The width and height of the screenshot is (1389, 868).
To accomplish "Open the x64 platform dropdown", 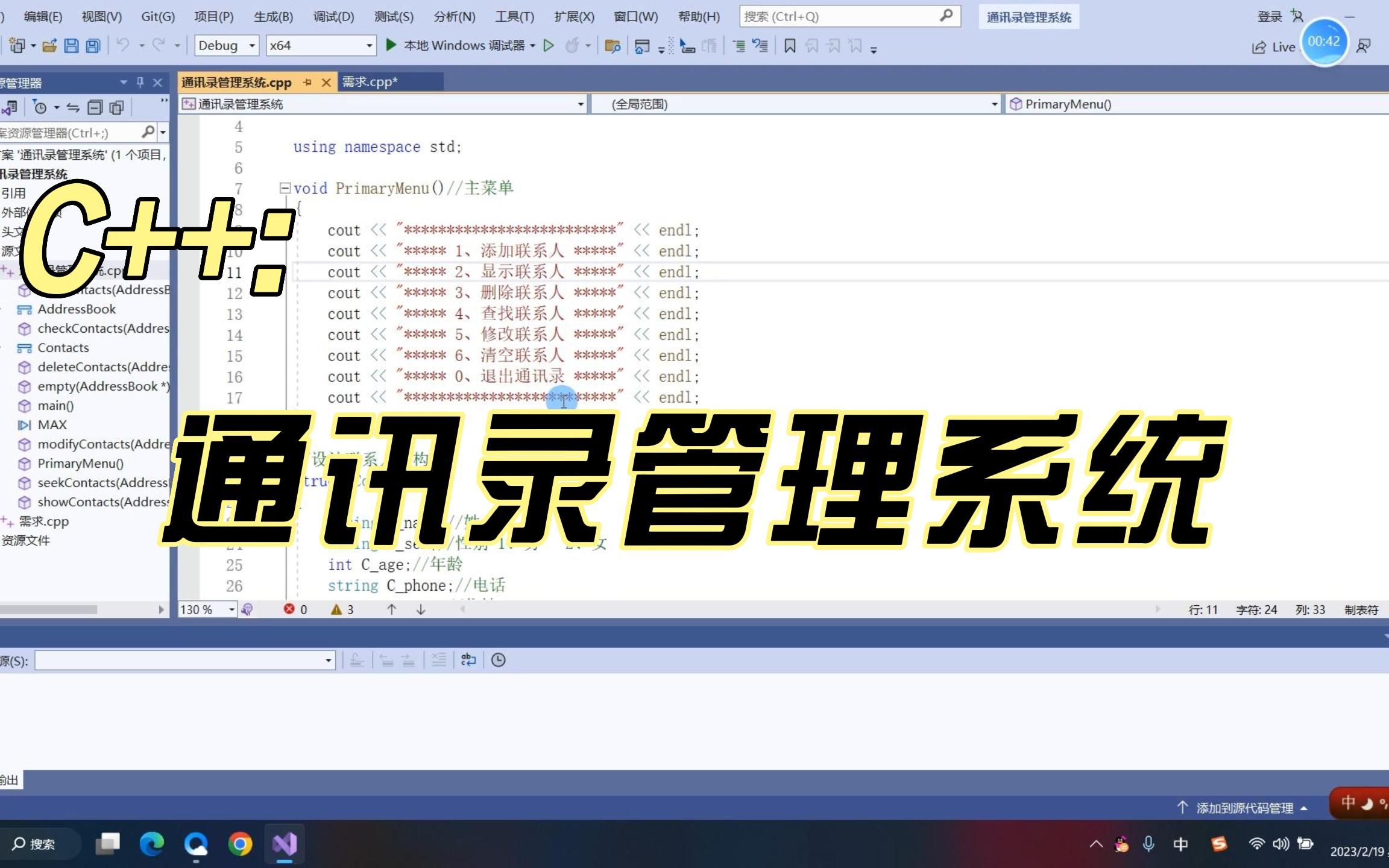I will pos(369,45).
